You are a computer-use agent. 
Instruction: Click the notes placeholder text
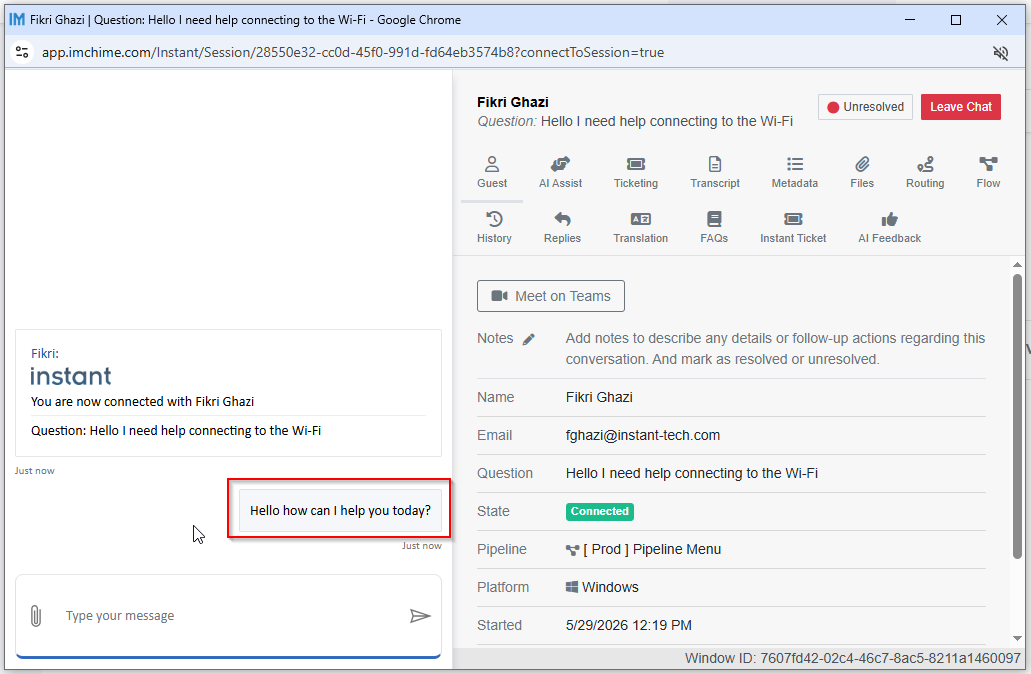(x=775, y=349)
